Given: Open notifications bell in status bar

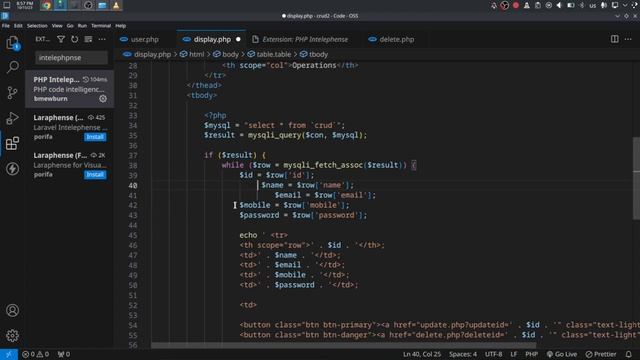Looking at the screenshot, I should coord(629,354).
